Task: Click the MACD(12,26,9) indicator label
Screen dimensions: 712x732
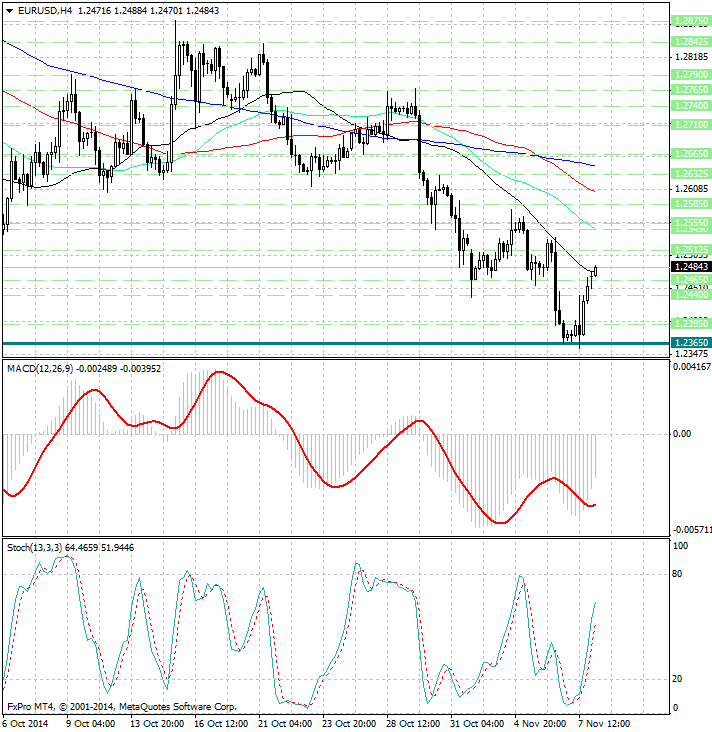Action: tap(40, 369)
